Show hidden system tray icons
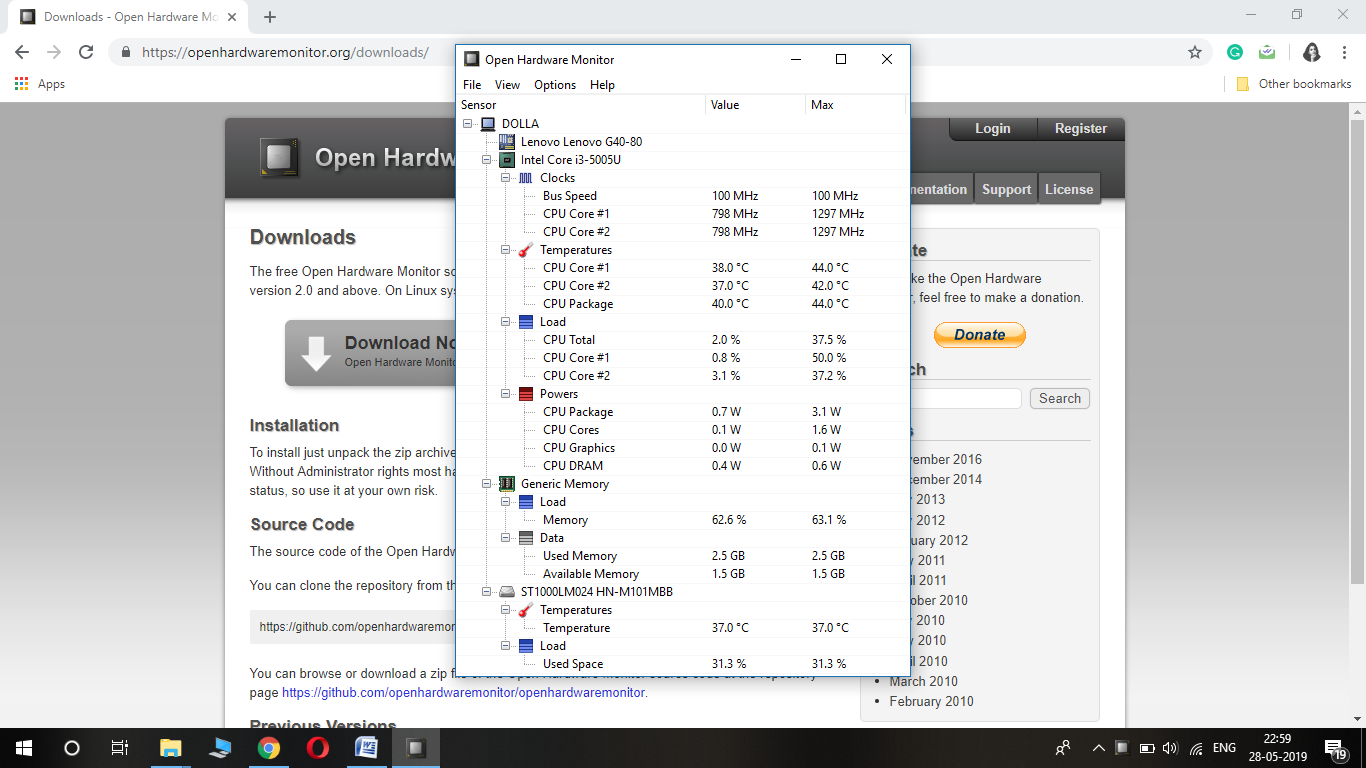Viewport: 1366px width, 768px height. tap(1099, 748)
